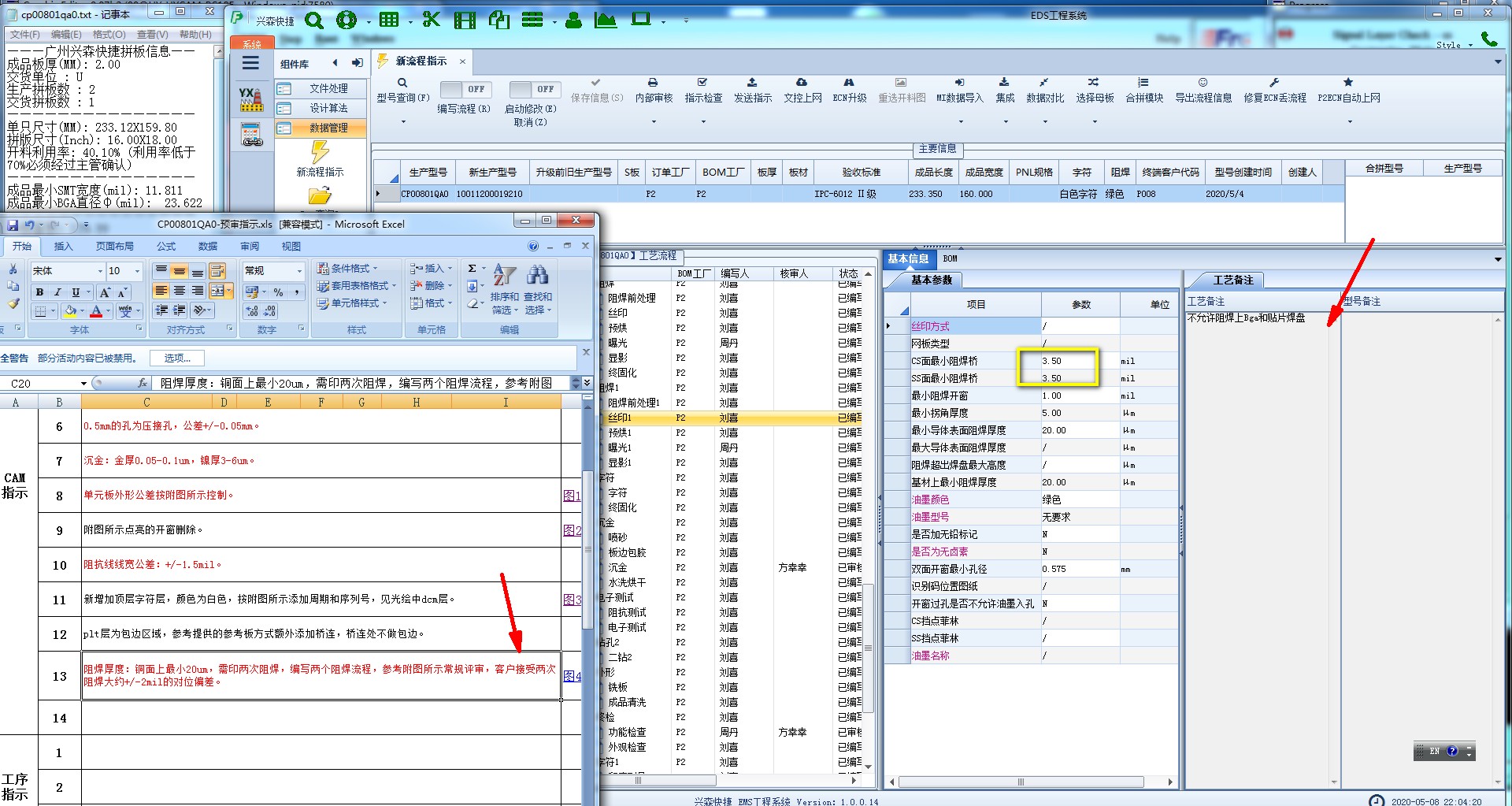Click the green laptop monitor icon

[x=641, y=19]
